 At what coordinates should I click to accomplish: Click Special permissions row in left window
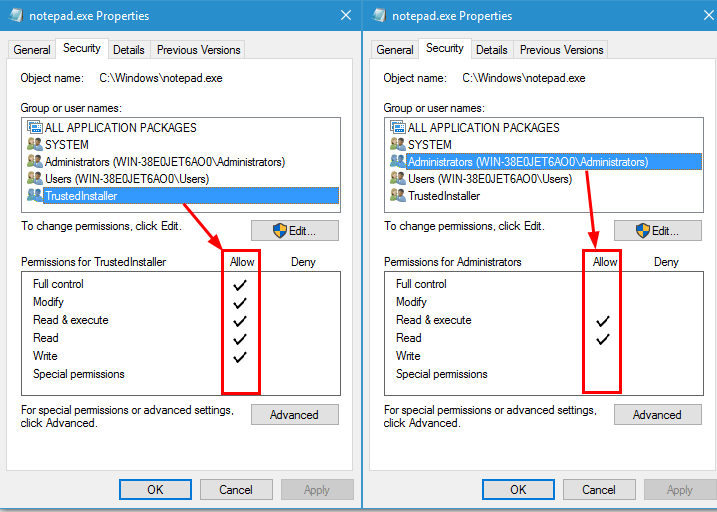tap(181, 374)
